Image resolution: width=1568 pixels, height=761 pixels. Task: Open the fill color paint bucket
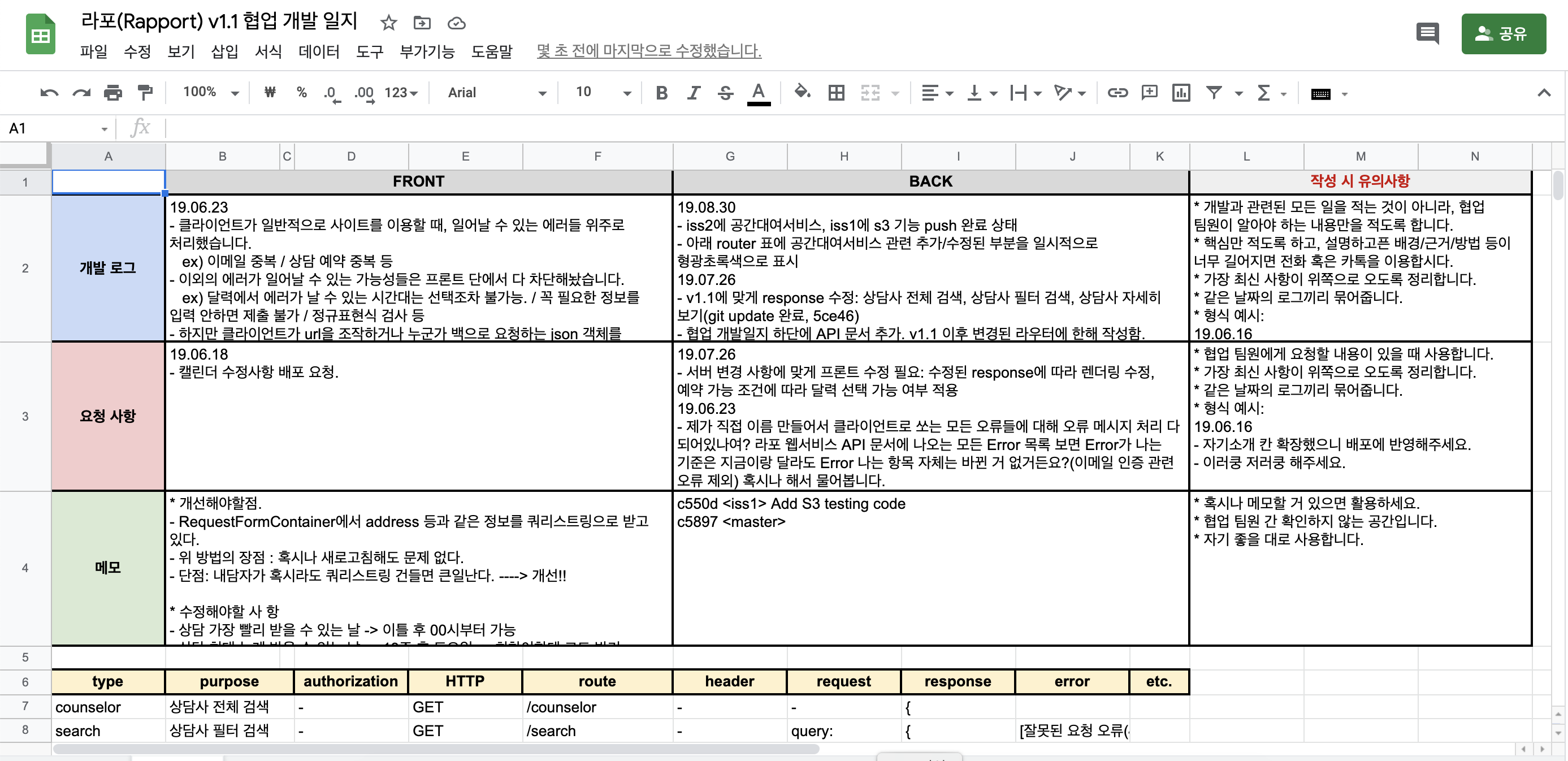point(802,93)
